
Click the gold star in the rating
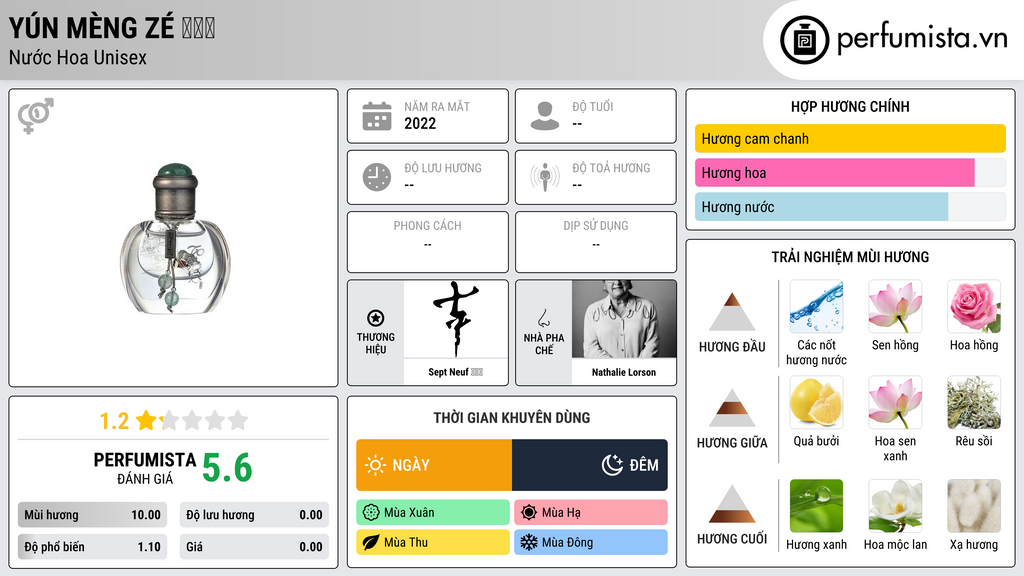click(146, 420)
